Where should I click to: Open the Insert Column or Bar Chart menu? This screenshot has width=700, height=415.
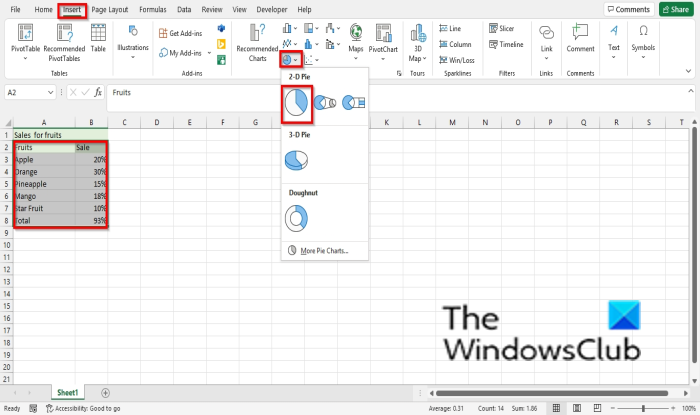pyautogui.click(x=289, y=29)
